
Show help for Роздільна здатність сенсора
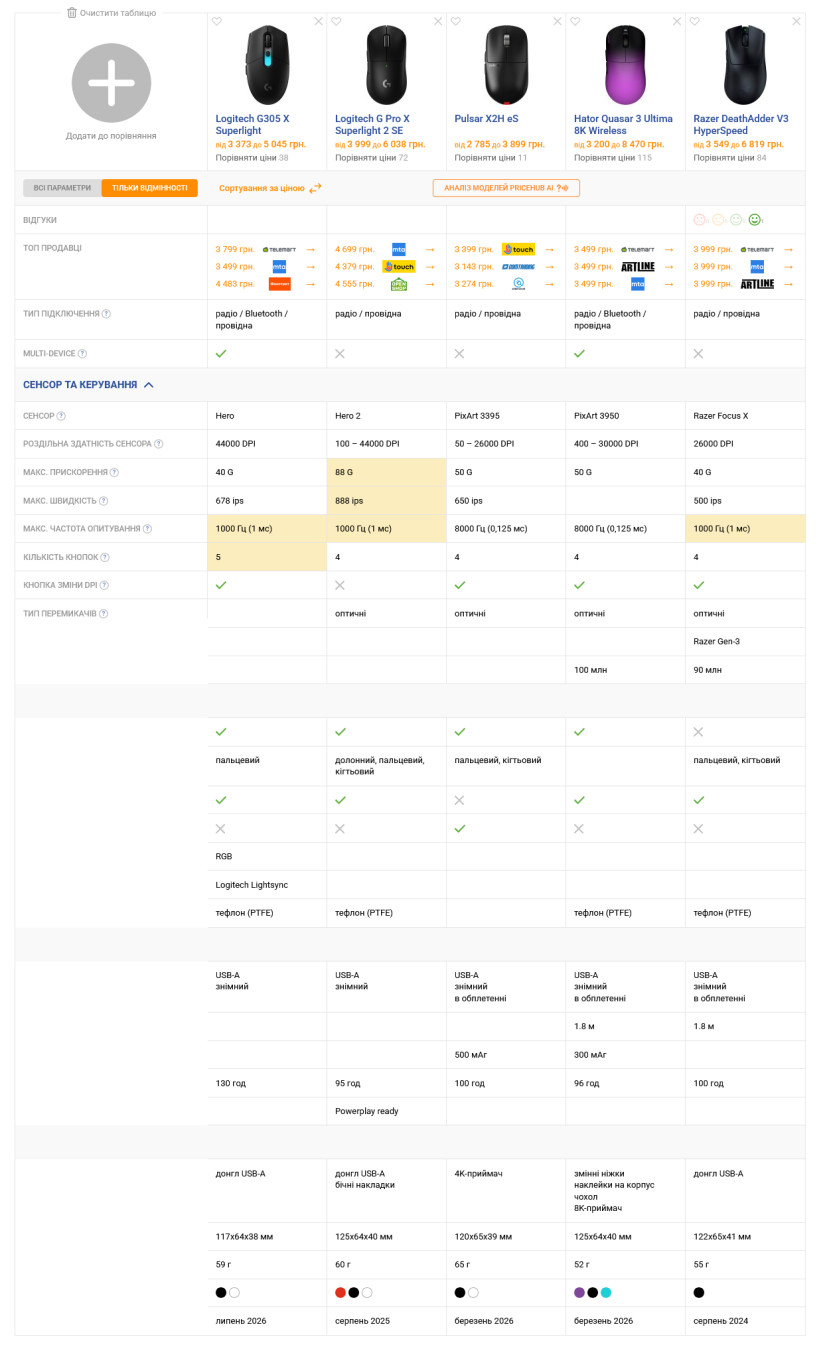coord(158,444)
